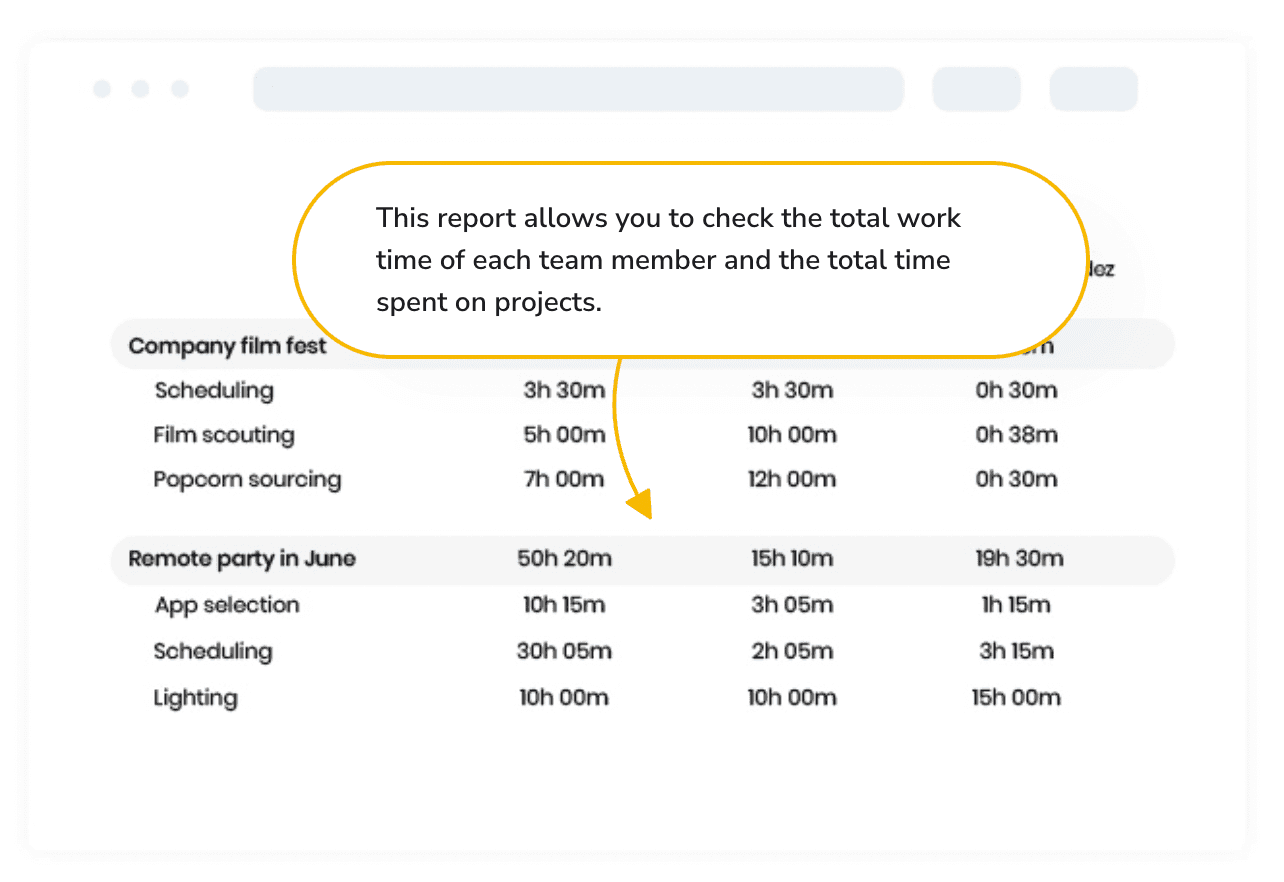The height and width of the screenshot is (882, 1284).
Task: Click the 0h 38m Film scouting time
Action: 1016,435
